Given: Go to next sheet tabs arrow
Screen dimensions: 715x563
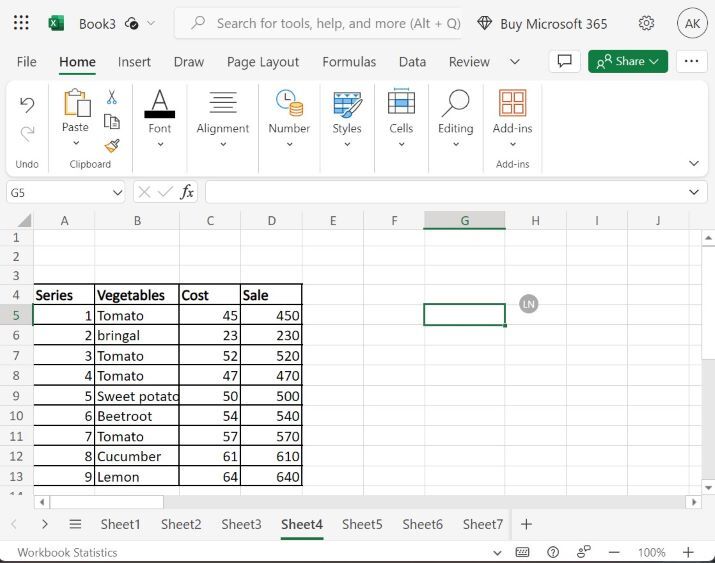Looking at the screenshot, I should coord(44,524).
